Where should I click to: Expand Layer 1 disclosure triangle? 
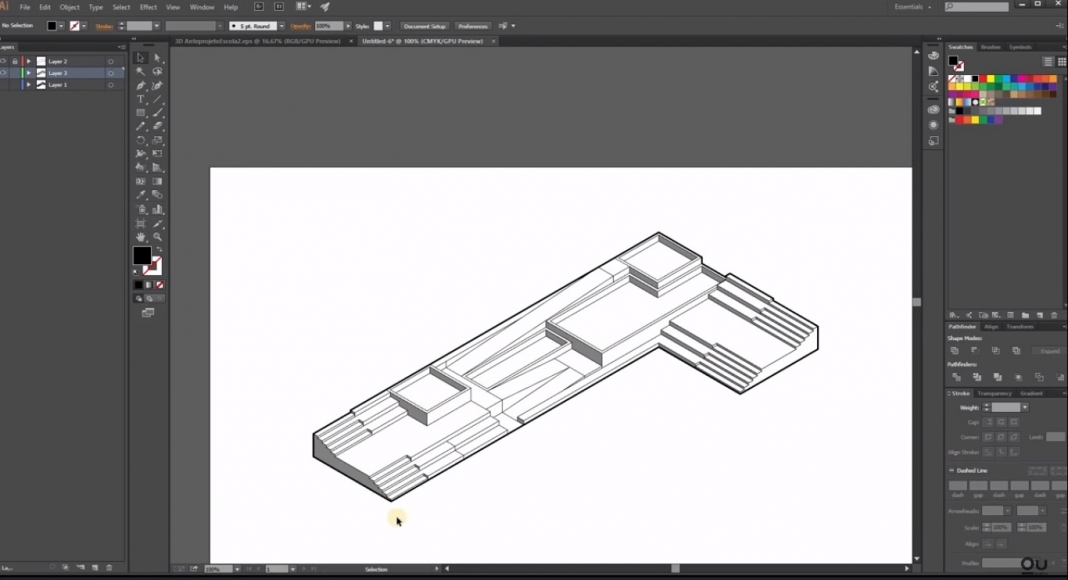[28, 85]
